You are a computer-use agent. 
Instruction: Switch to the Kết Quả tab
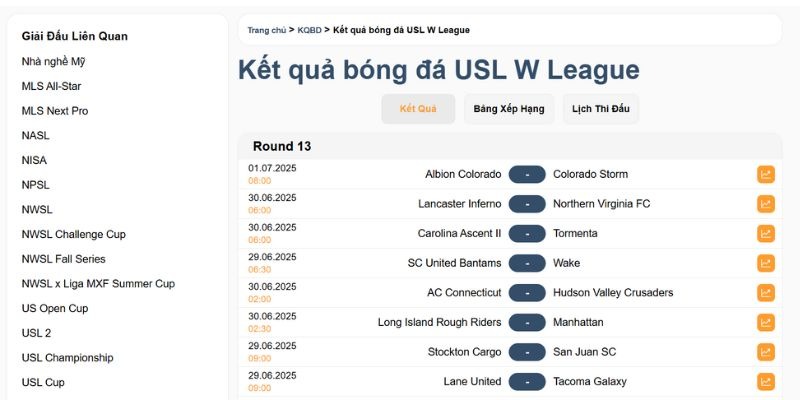[x=418, y=109]
